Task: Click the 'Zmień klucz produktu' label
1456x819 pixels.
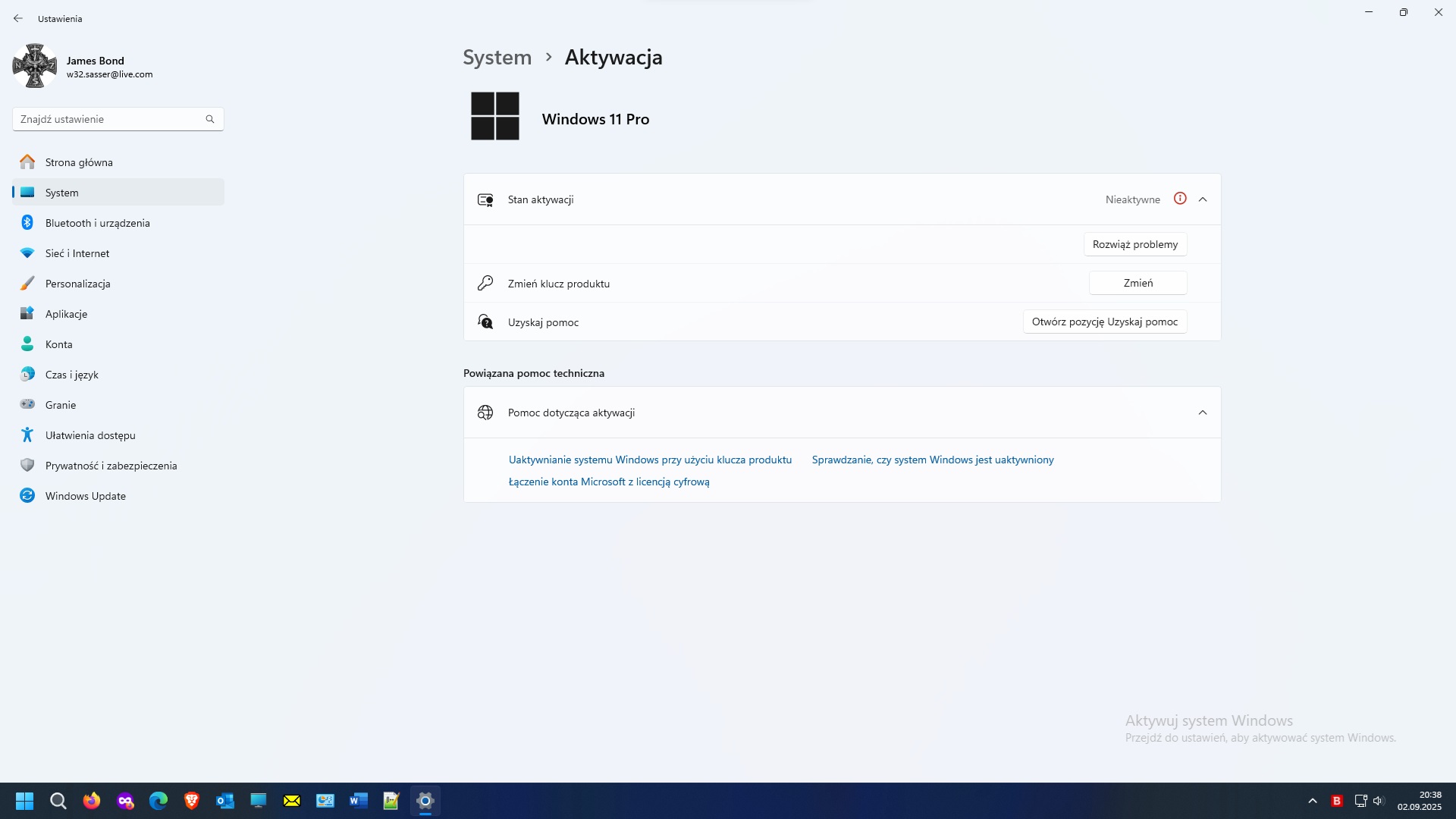Action: tap(559, 284)
